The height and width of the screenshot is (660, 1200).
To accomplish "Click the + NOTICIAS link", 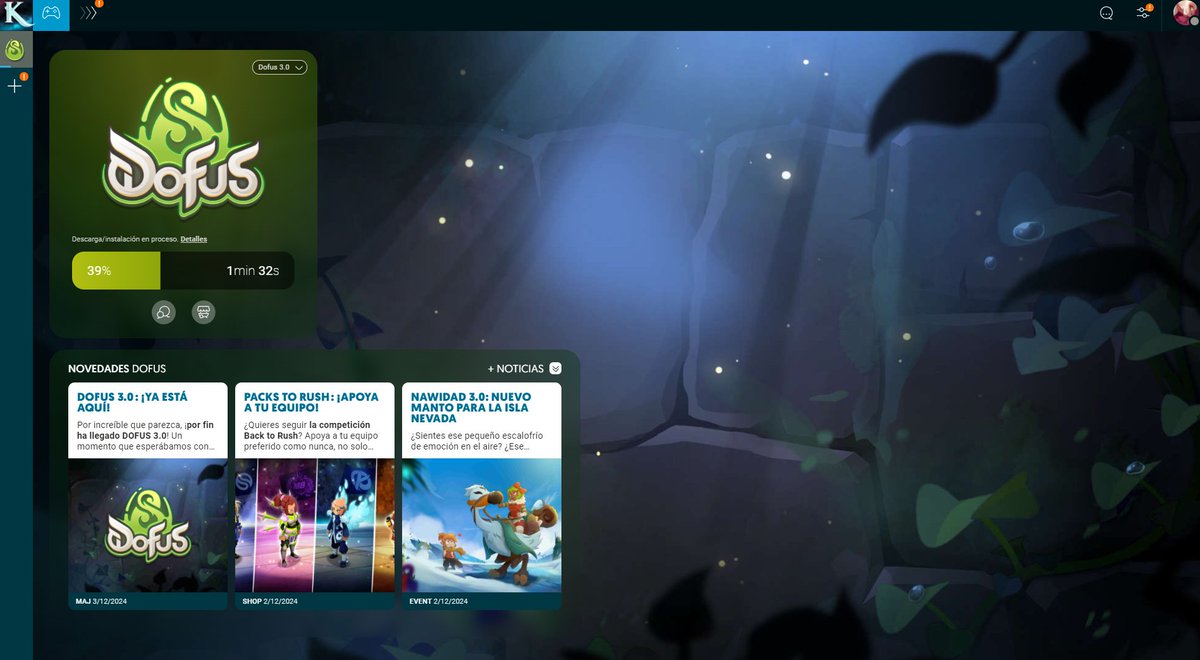I will coord(515,369).
